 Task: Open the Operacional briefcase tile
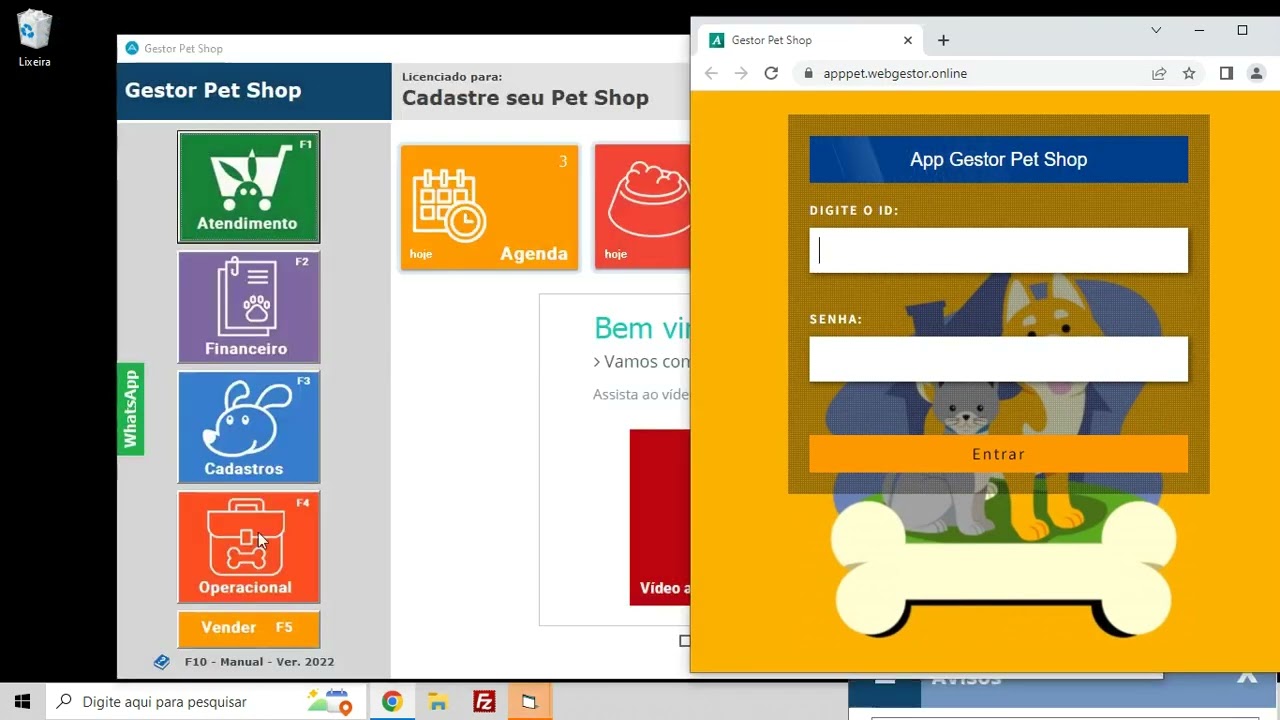tap(249, 547)
